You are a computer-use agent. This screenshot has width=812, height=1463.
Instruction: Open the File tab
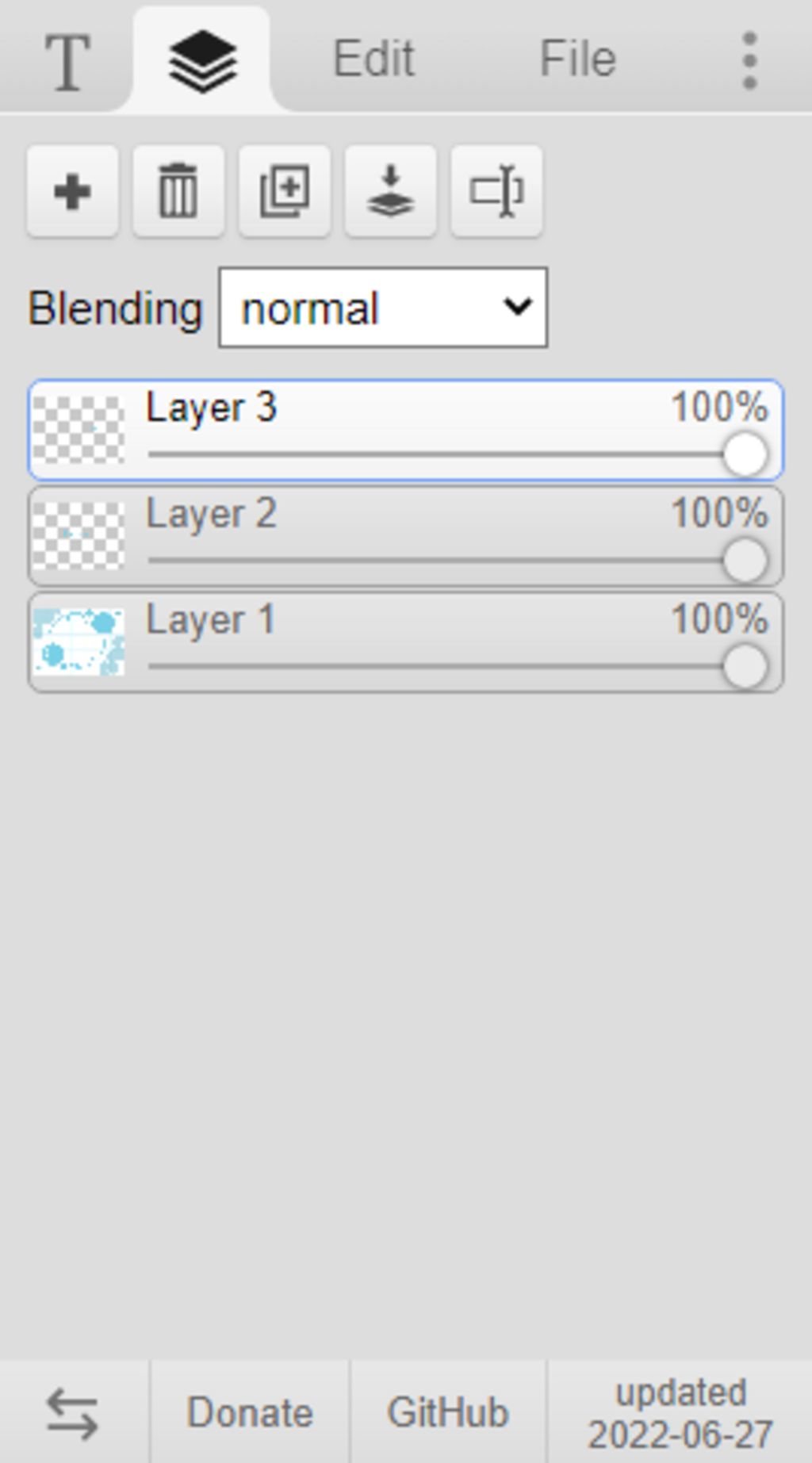click(578, 59)
